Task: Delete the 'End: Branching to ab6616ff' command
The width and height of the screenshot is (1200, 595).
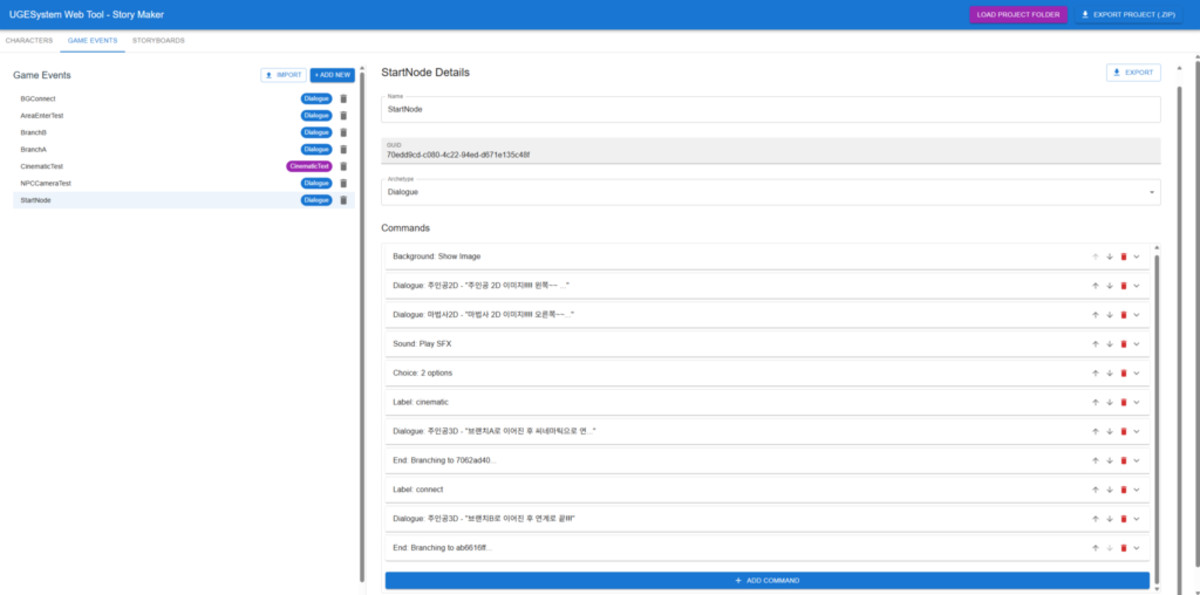Action: coord(1125,548)
